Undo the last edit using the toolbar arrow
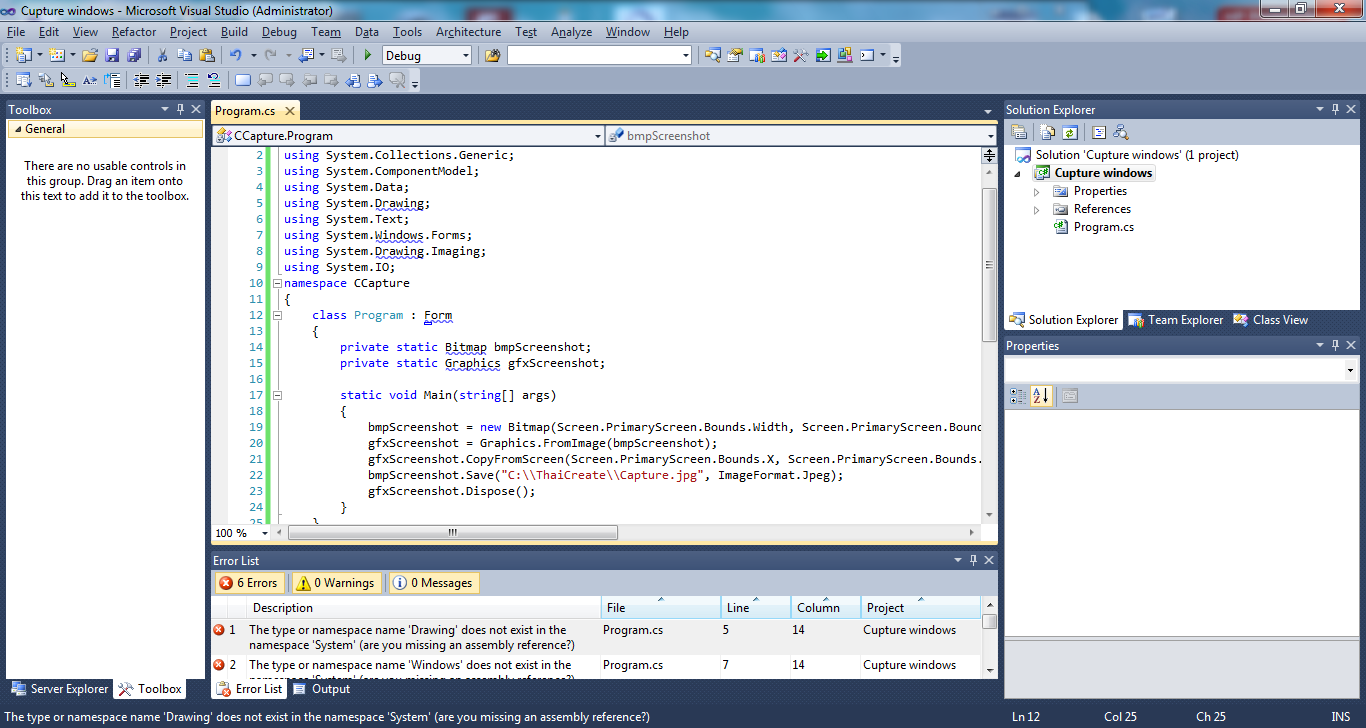This screenshot has width=1366, height=728. [236, 55]
